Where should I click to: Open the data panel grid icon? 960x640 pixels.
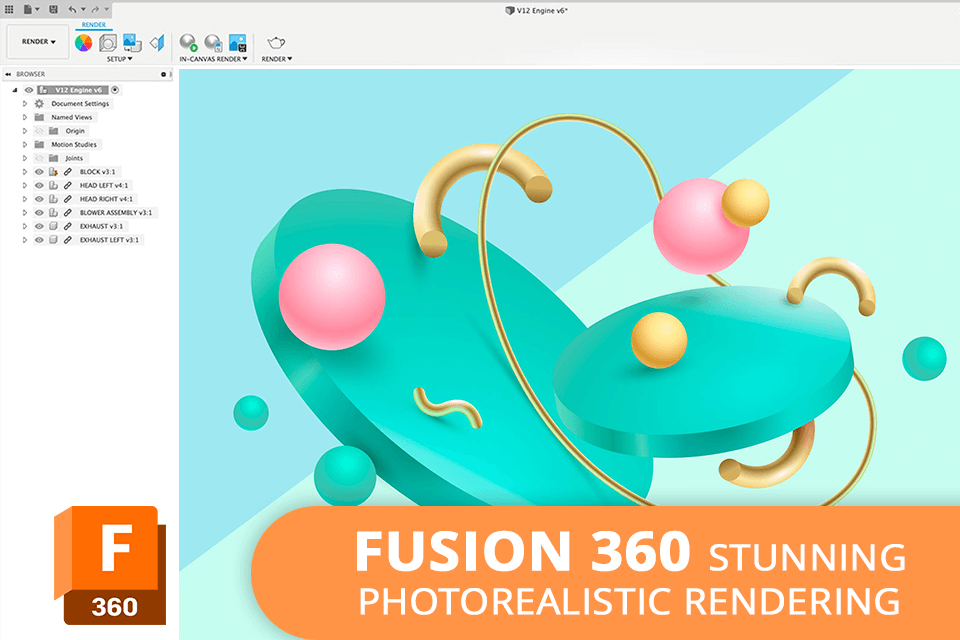point(9,9)
